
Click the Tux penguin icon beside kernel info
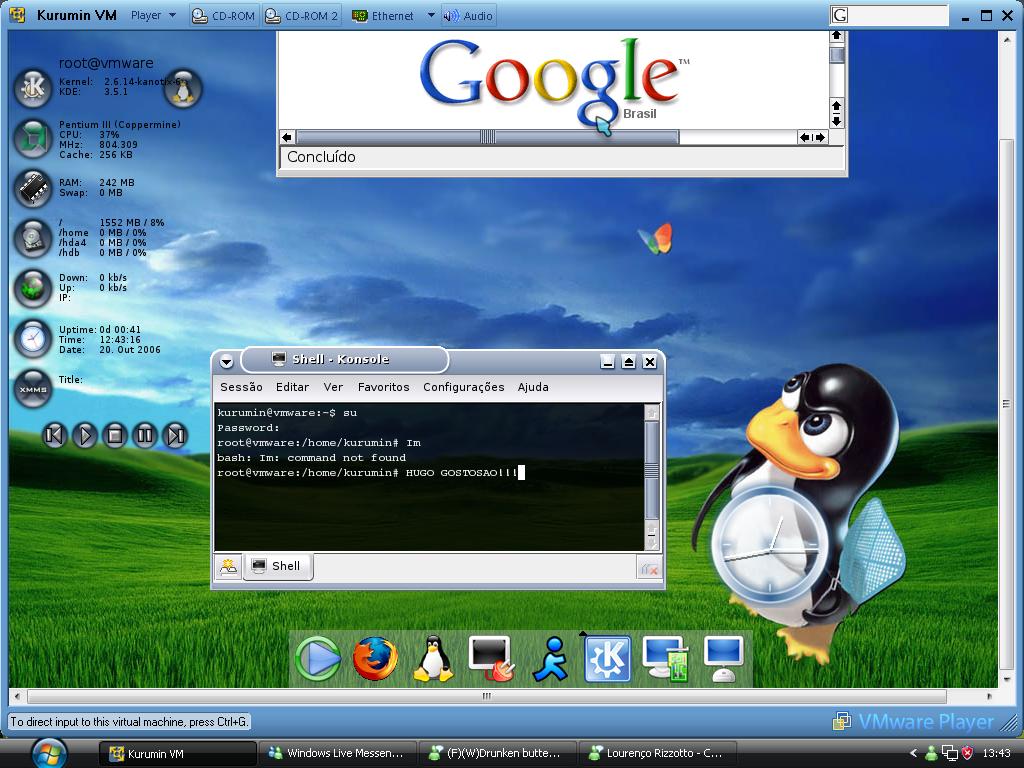click(x=182, y=88)
